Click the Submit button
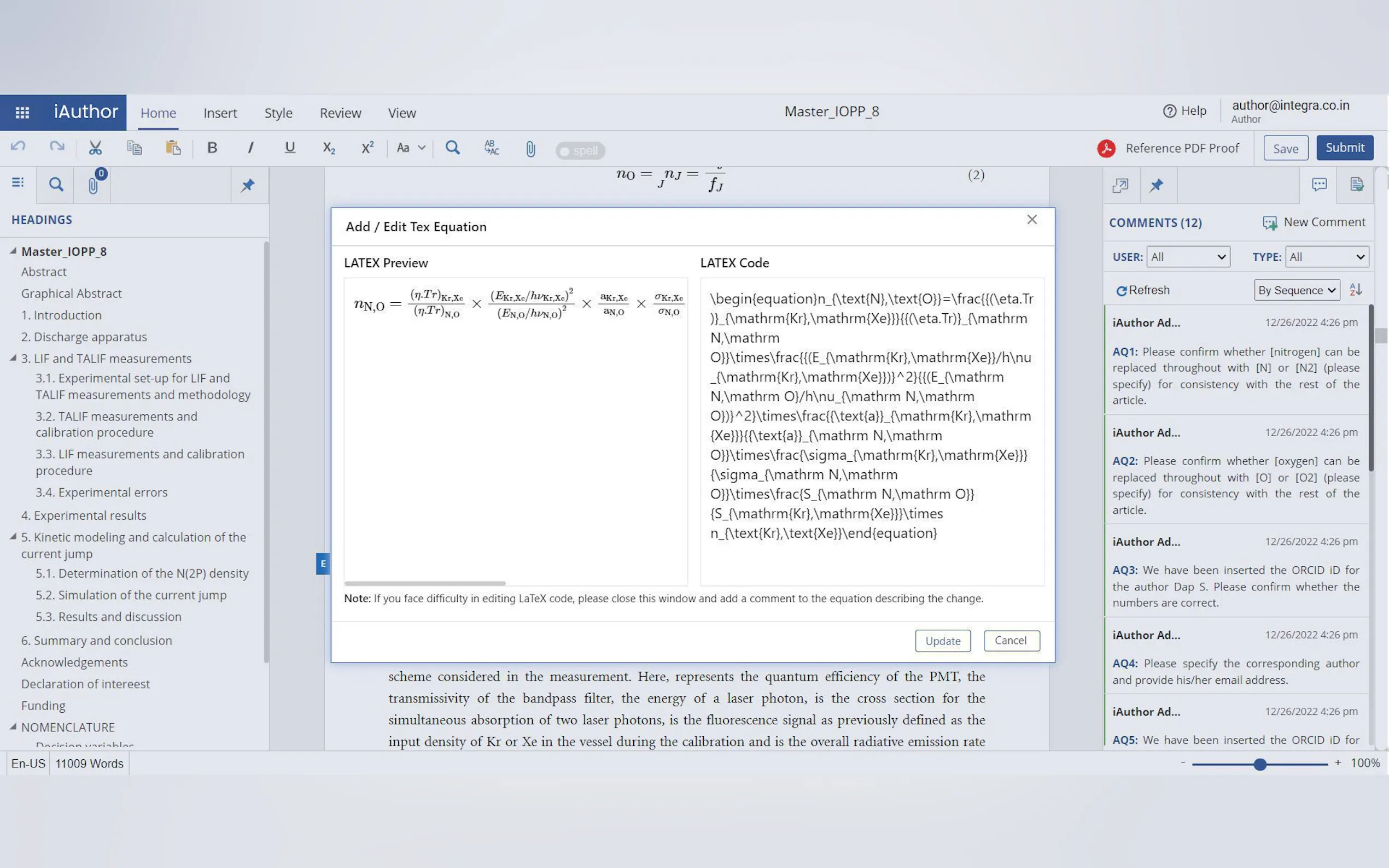The height and width of the screenshot is (868, 1389). [1344, 148]
